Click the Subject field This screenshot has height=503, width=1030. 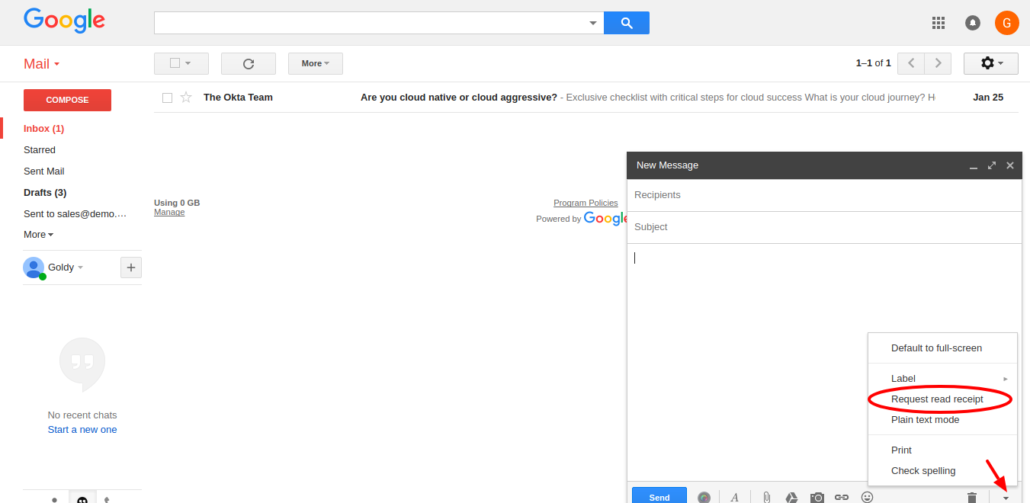(824, 227)
